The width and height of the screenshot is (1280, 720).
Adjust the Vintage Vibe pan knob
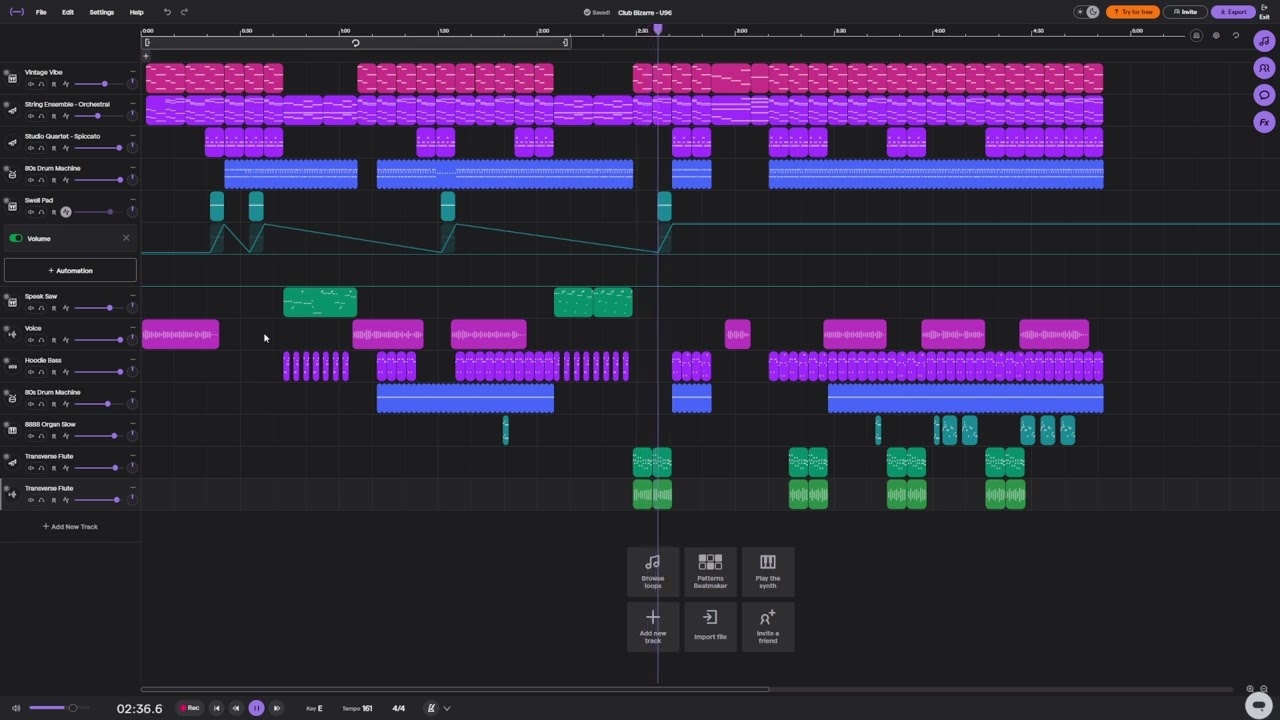[x=132, y=84]
